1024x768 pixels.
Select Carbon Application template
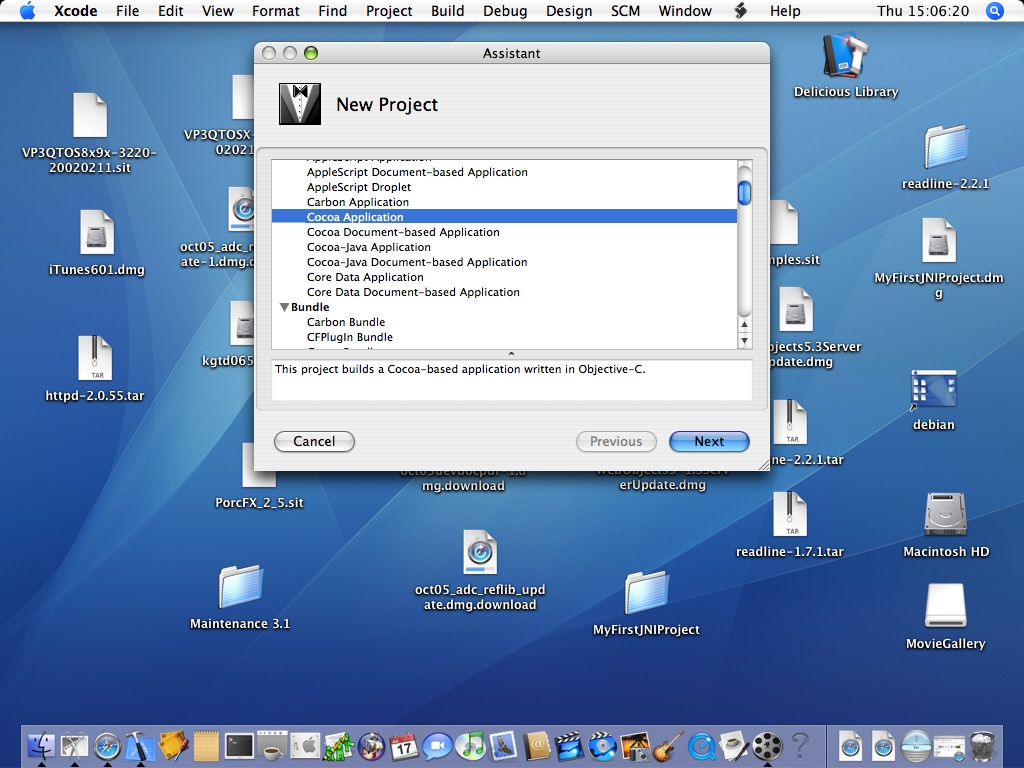tap(358, 202)
